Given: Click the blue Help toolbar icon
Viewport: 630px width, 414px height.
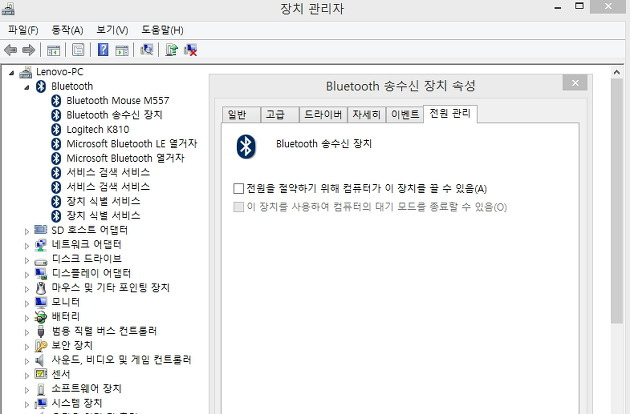Looking at the screenshot, I should pos(103,50).
